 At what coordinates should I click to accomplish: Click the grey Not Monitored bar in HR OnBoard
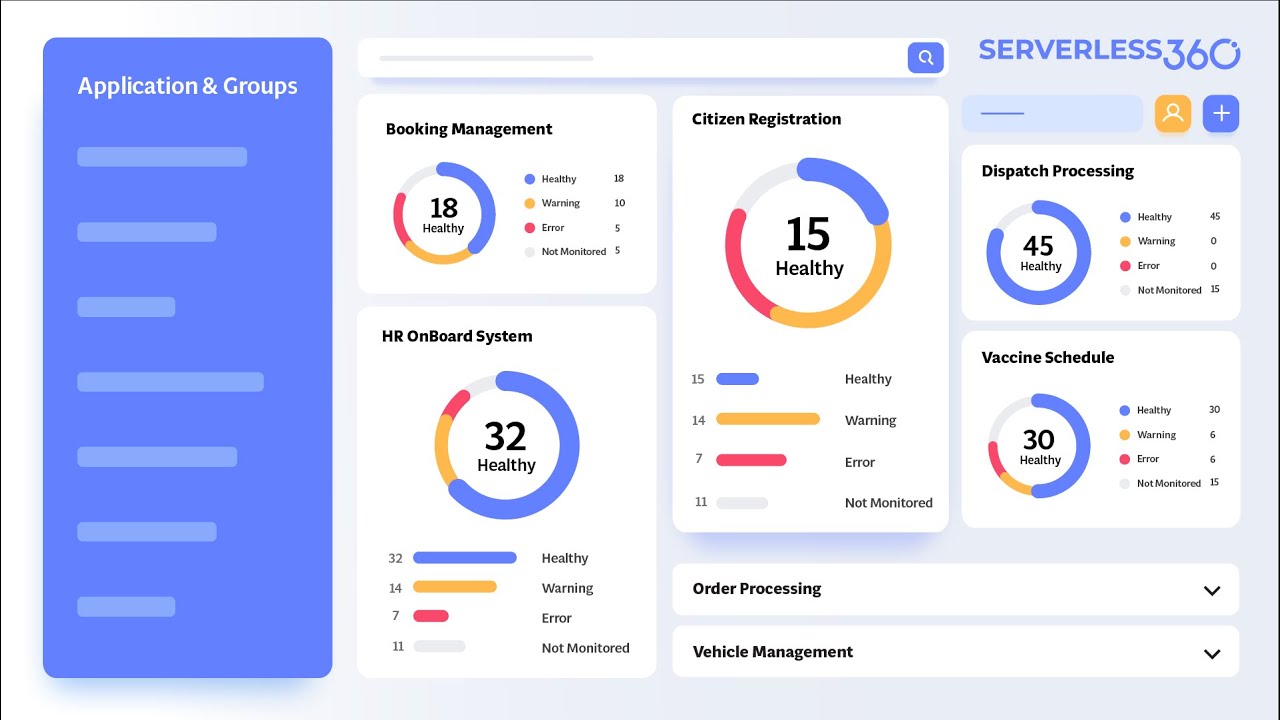point(439,646)
